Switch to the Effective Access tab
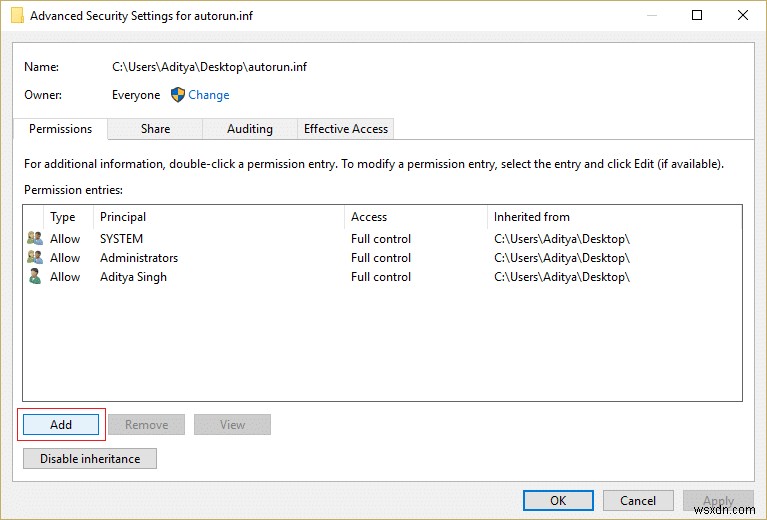This screenshot has width=767, height=520. 346,129
